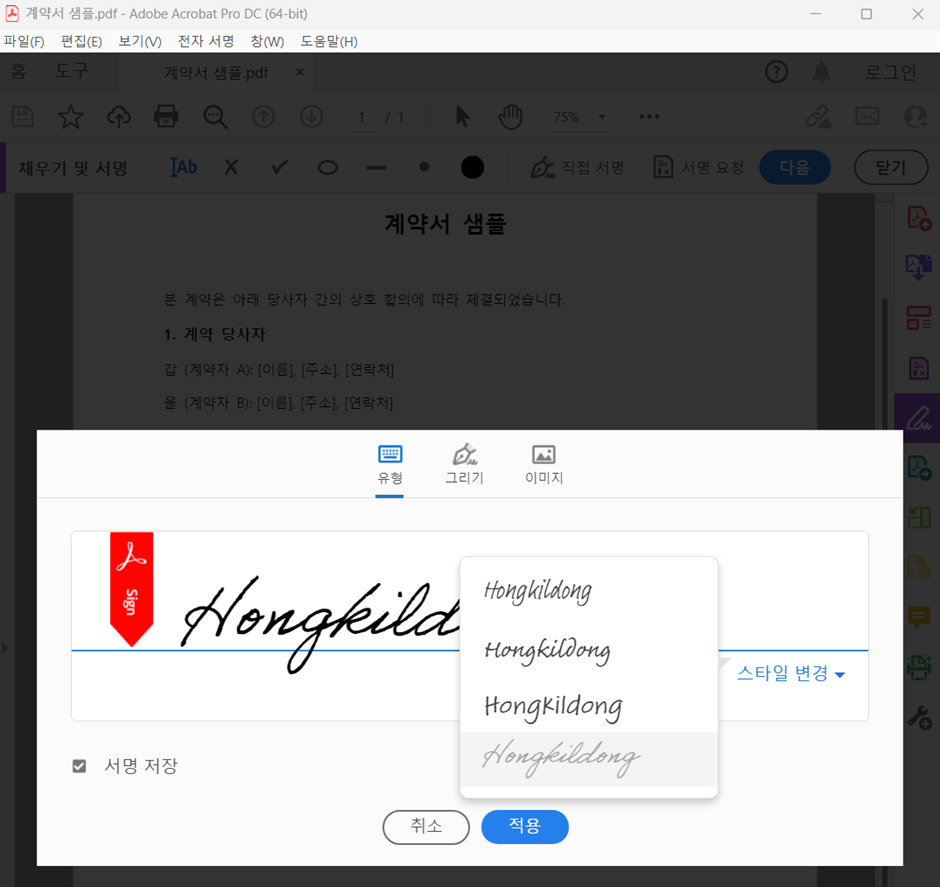Open the Export PDF sidebar tool
The width and height of the screenshot is (940, 887).
[x=918, y=267]
